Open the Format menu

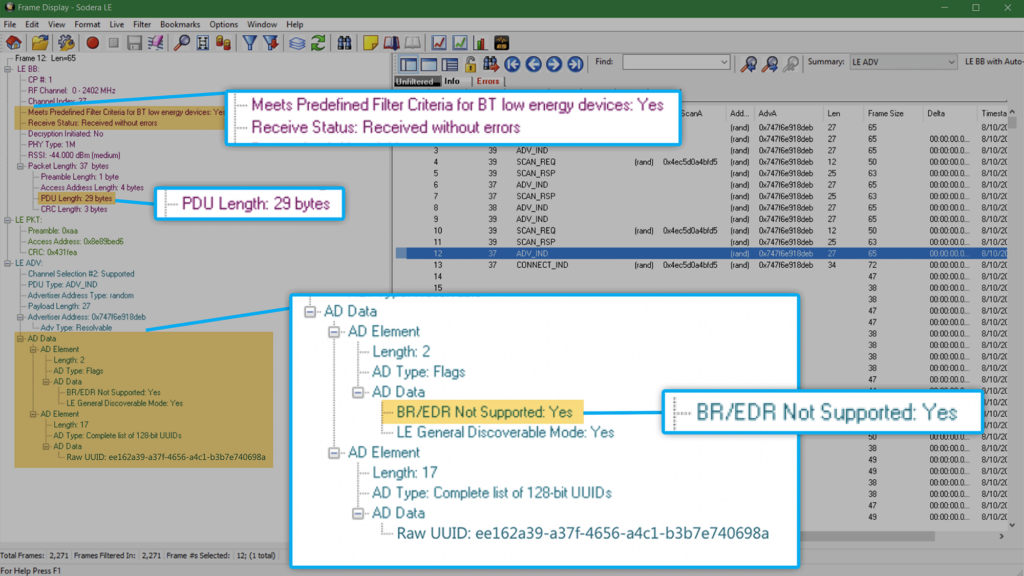87,24
